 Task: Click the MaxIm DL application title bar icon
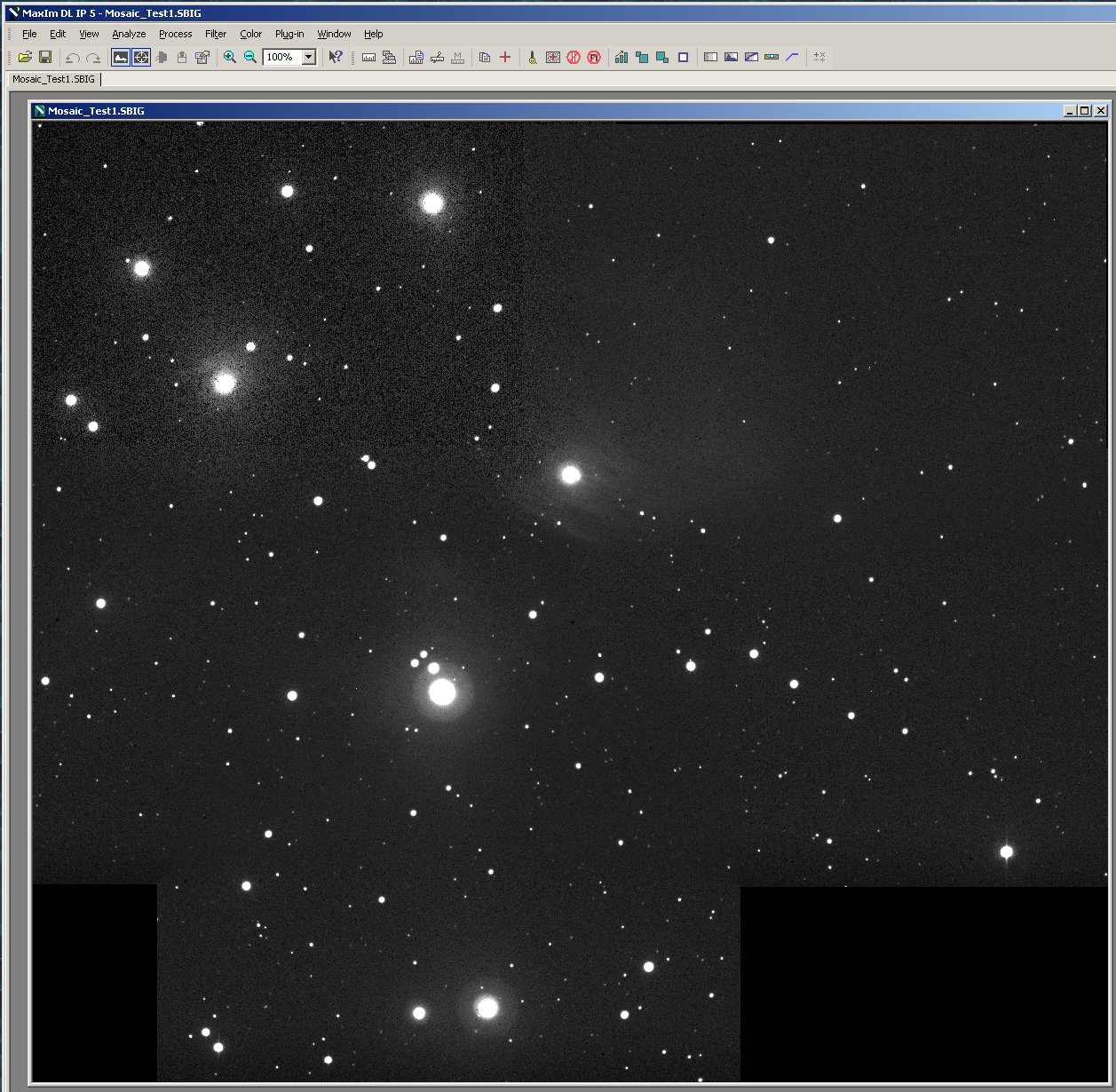point(13,13)
